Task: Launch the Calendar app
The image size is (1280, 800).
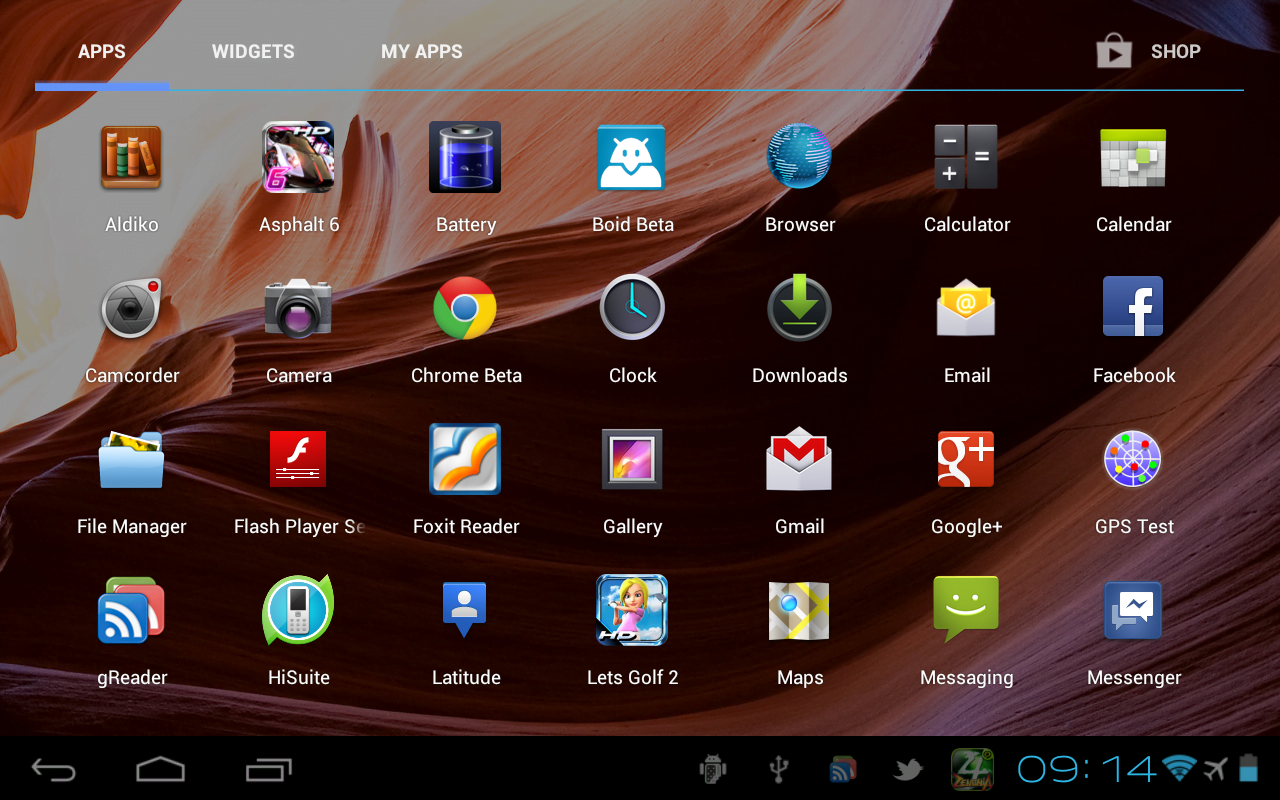Action: (1133, 158)
